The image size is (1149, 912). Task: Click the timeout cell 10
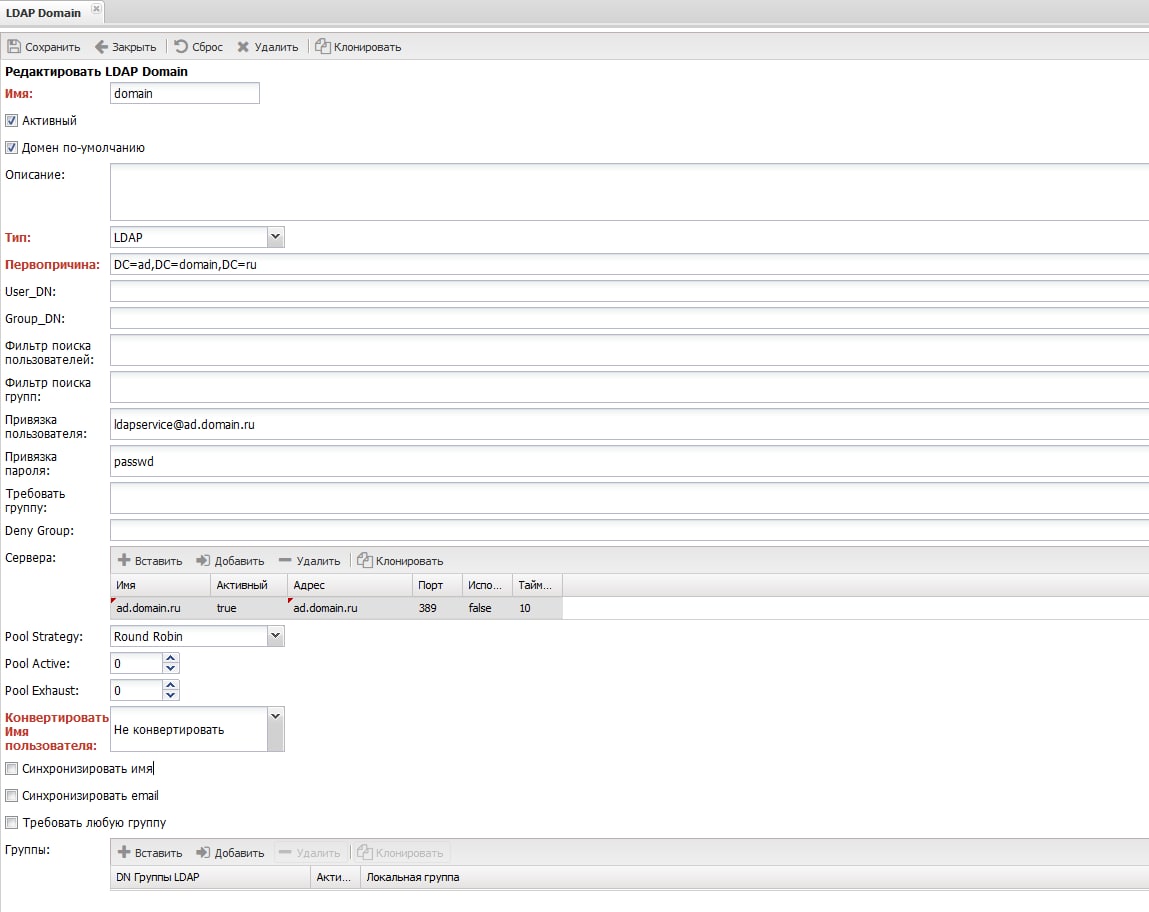[537, 608]
